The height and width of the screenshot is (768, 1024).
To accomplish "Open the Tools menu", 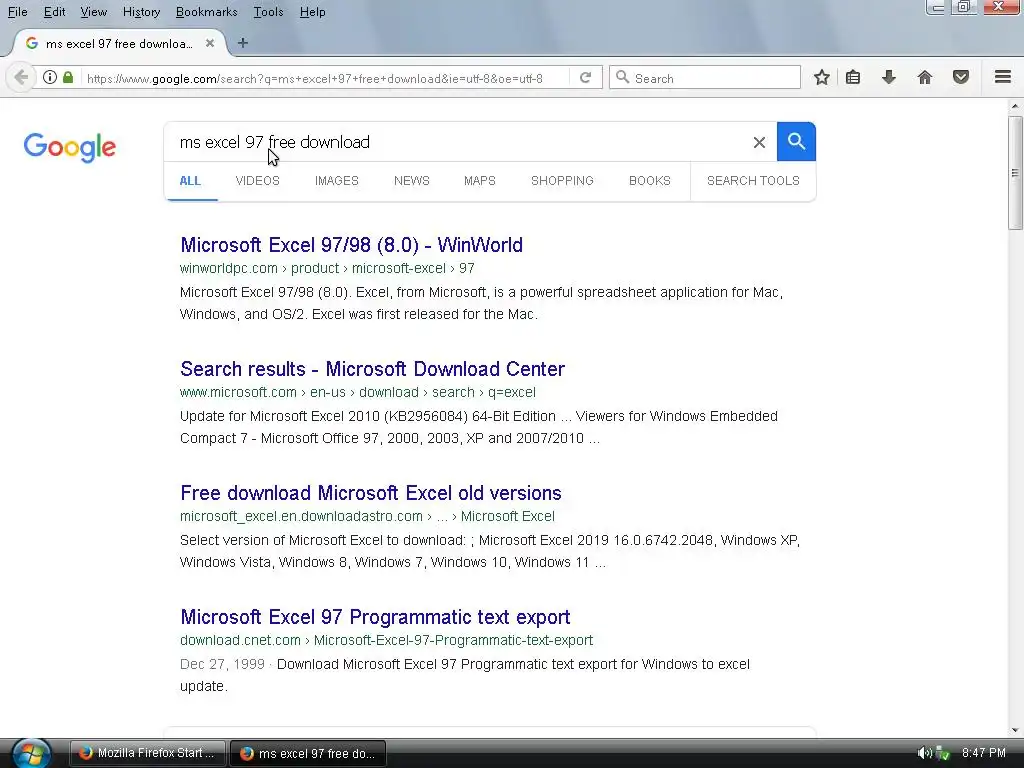I will tap(268, 12).
